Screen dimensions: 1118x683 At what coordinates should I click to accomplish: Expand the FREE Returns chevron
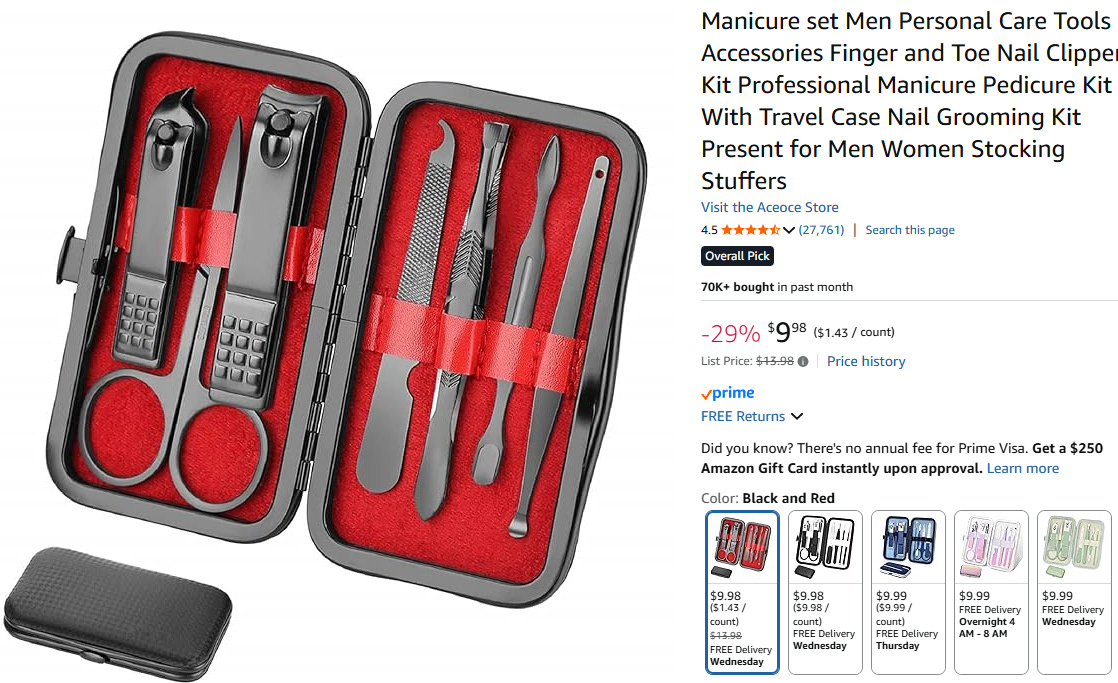[x=797, y=416]
